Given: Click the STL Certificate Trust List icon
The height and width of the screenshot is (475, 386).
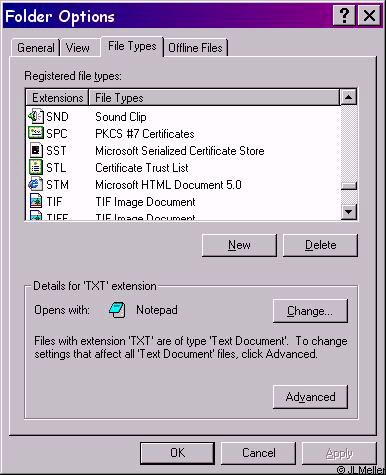Looking at the screenshot, I should click(x=36, y=167).
